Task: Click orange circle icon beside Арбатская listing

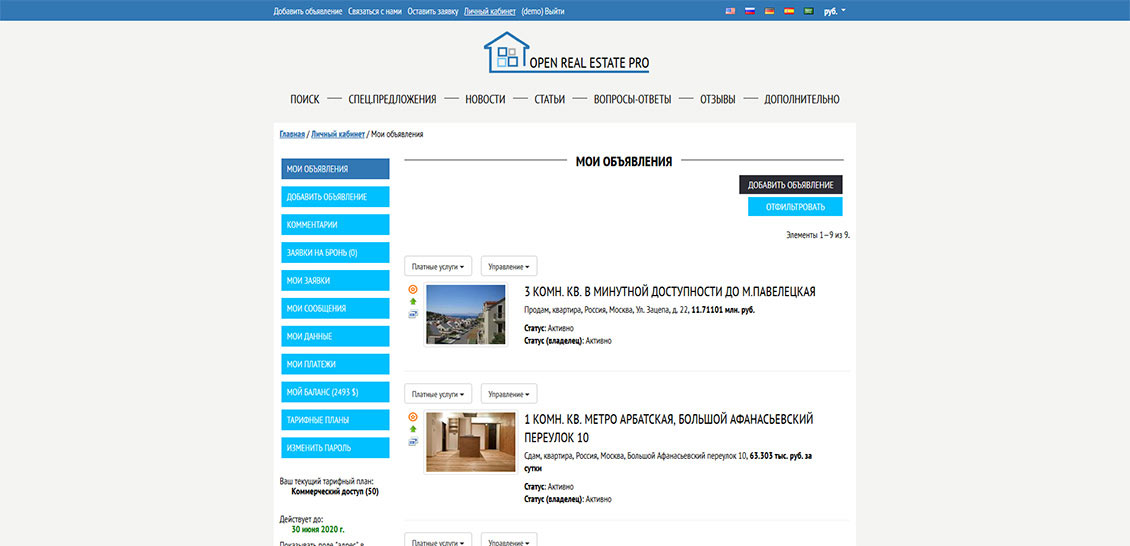Action: click(413, 417)
